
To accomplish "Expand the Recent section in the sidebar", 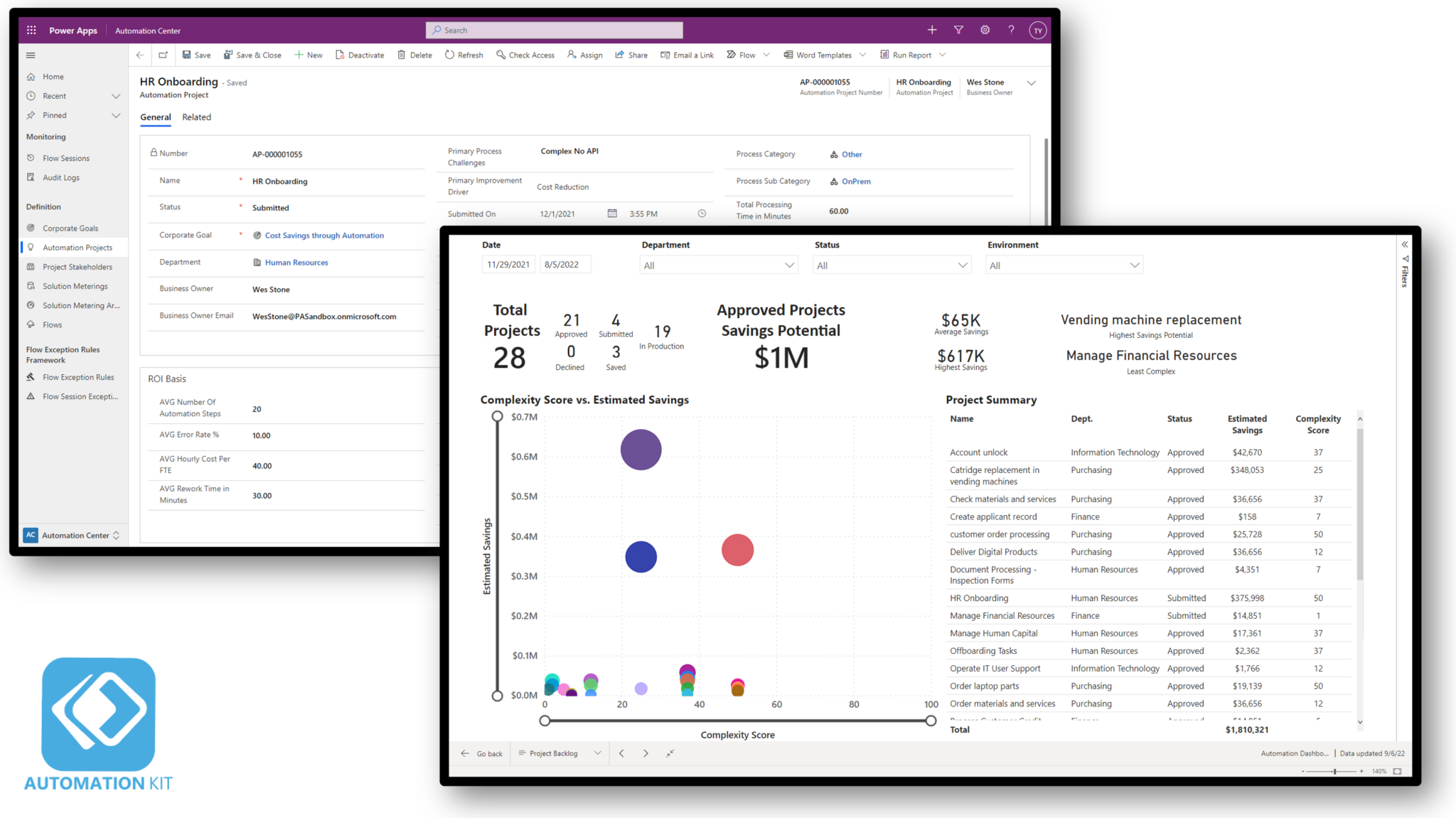I will [x=116, y=95].
